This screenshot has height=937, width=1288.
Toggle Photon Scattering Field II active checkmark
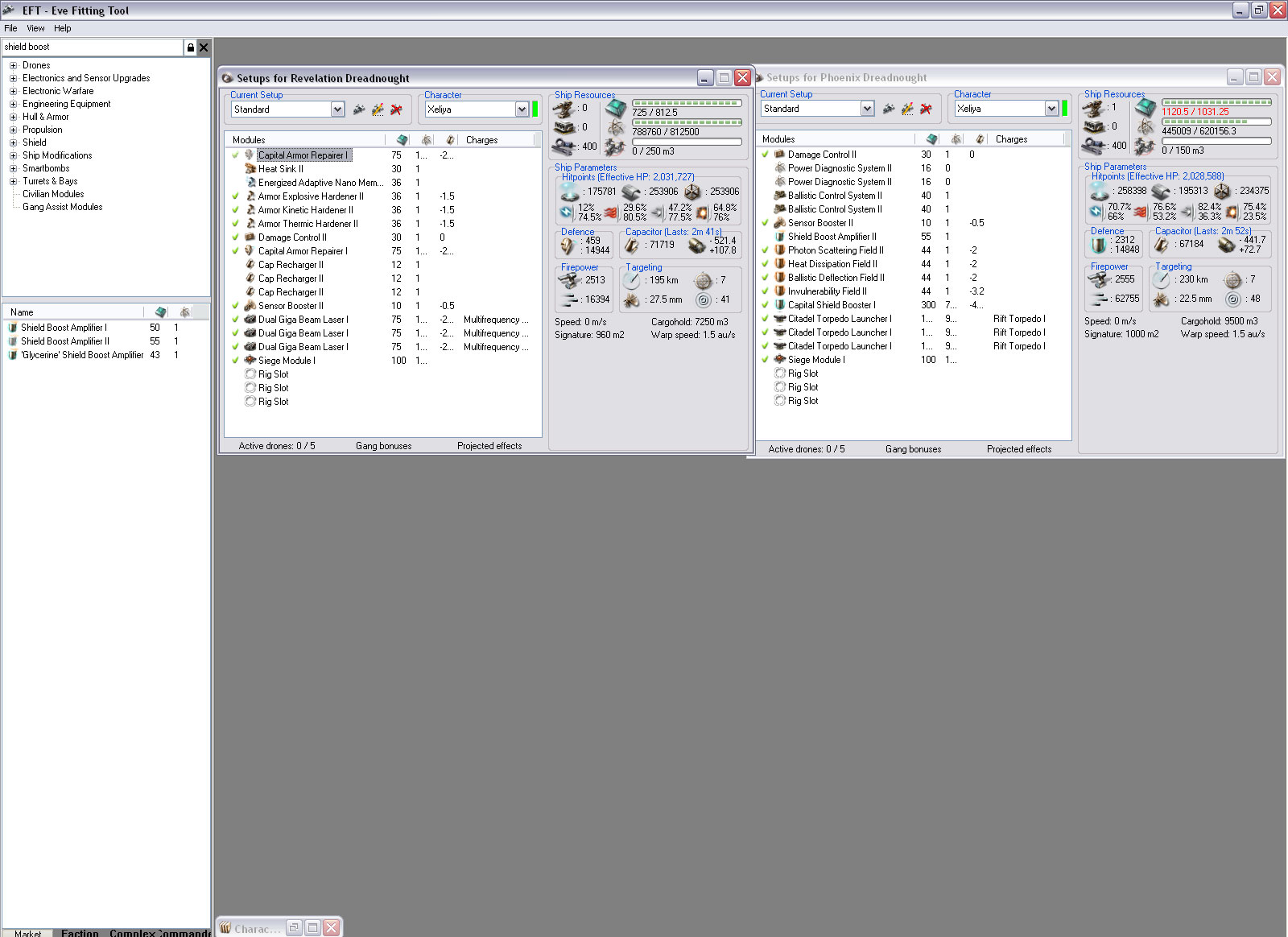[x=766, y=250]
